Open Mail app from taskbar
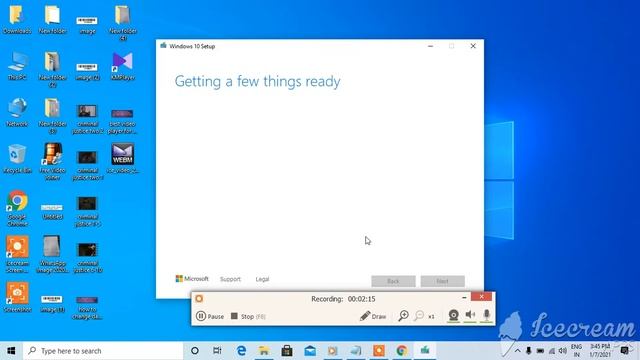This screenshot has height=360, width=640. (x=310, y=351)
